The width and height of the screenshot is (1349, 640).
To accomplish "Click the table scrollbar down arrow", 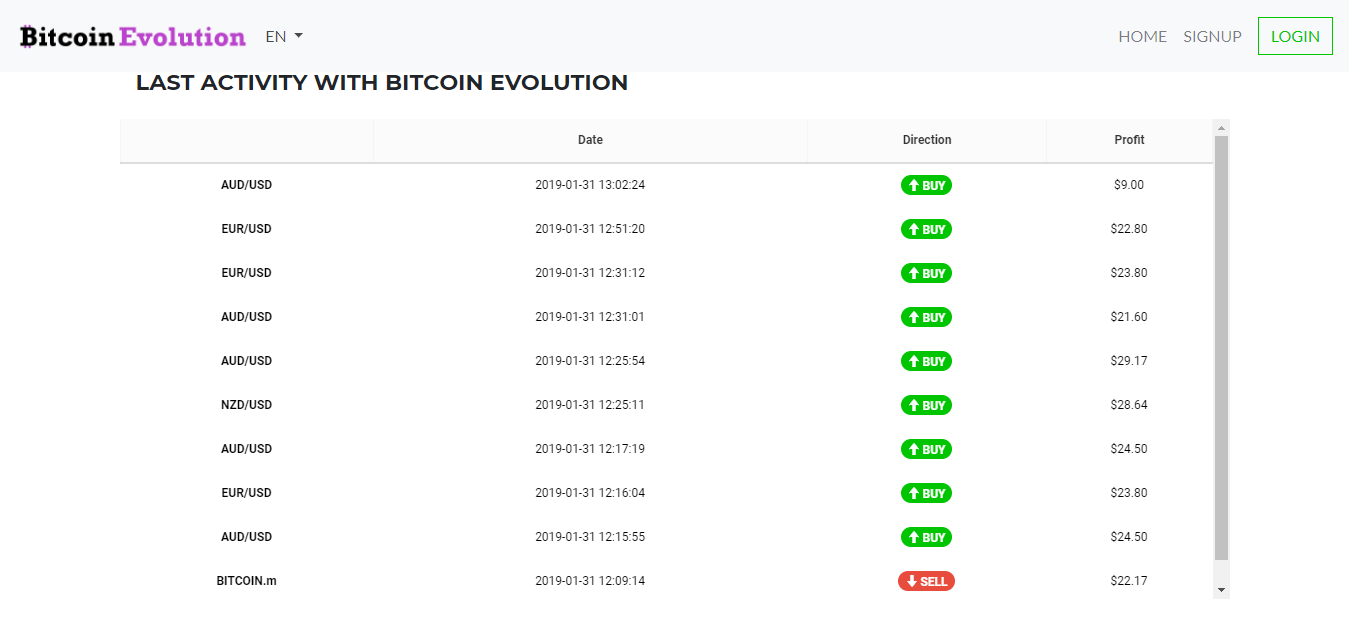I will point(1221,590).
